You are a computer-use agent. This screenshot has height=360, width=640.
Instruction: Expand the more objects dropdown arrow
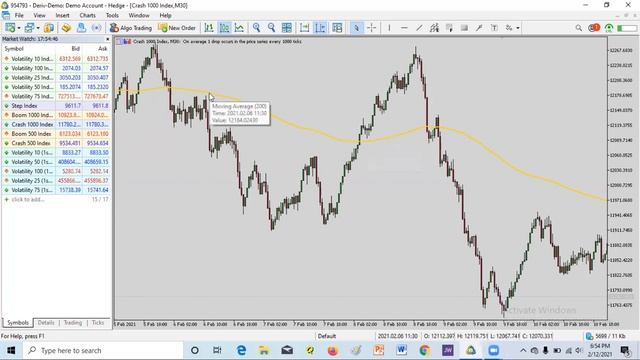click(518, 28)
